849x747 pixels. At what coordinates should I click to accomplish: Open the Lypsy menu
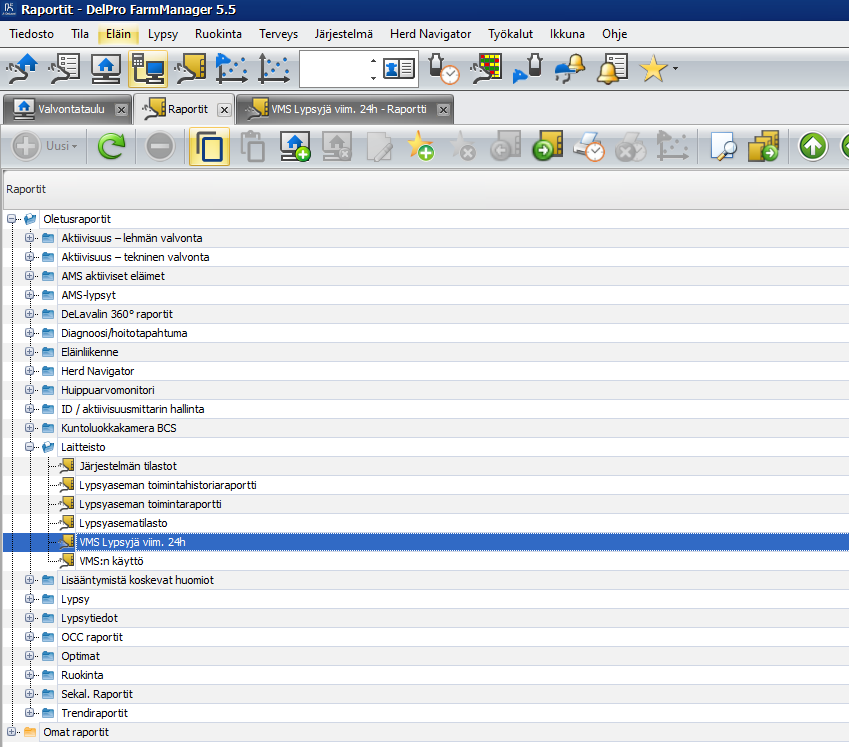point(162,34)
